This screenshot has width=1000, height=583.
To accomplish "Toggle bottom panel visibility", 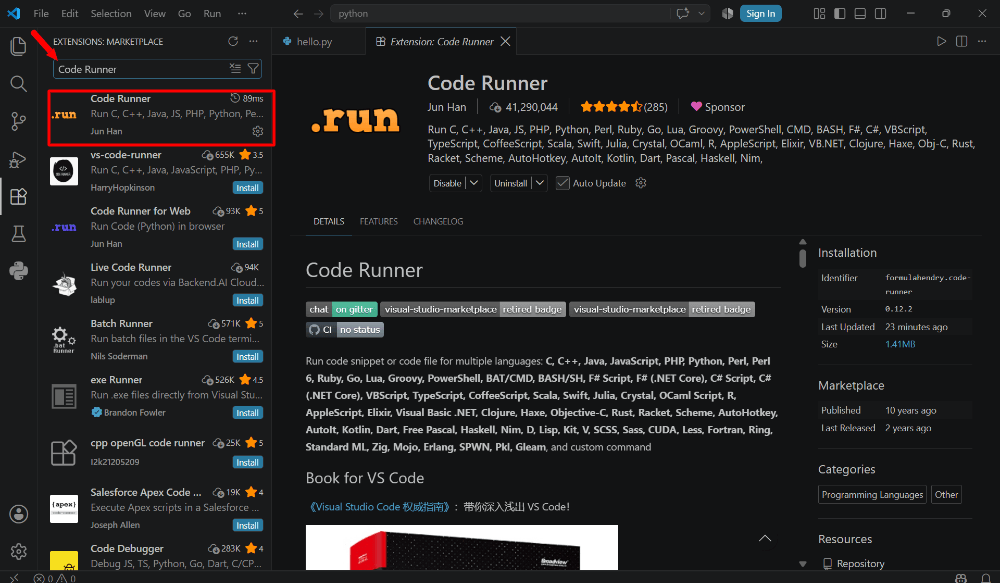I will point(860,13).
